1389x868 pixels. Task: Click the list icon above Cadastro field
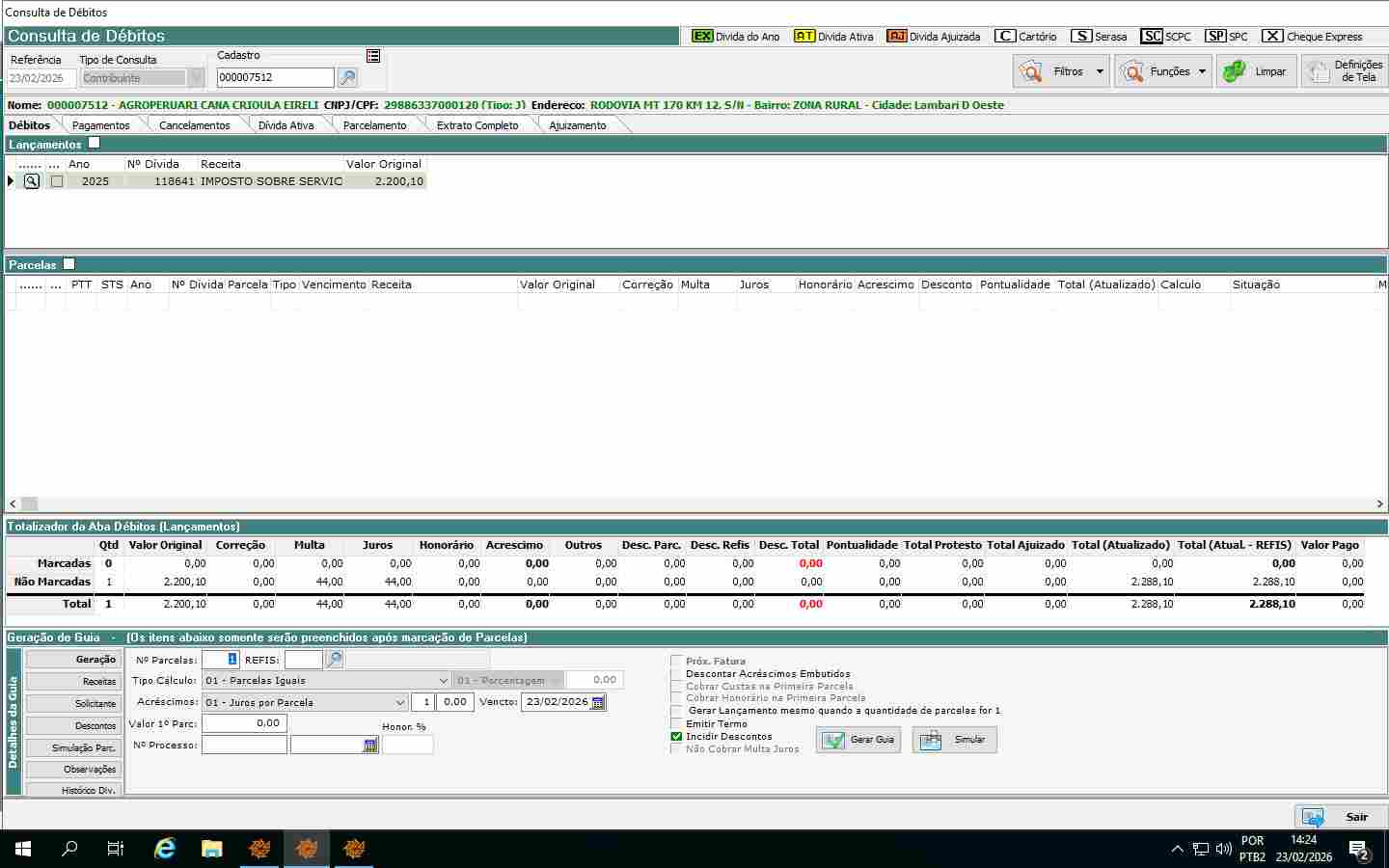(373, 56)
